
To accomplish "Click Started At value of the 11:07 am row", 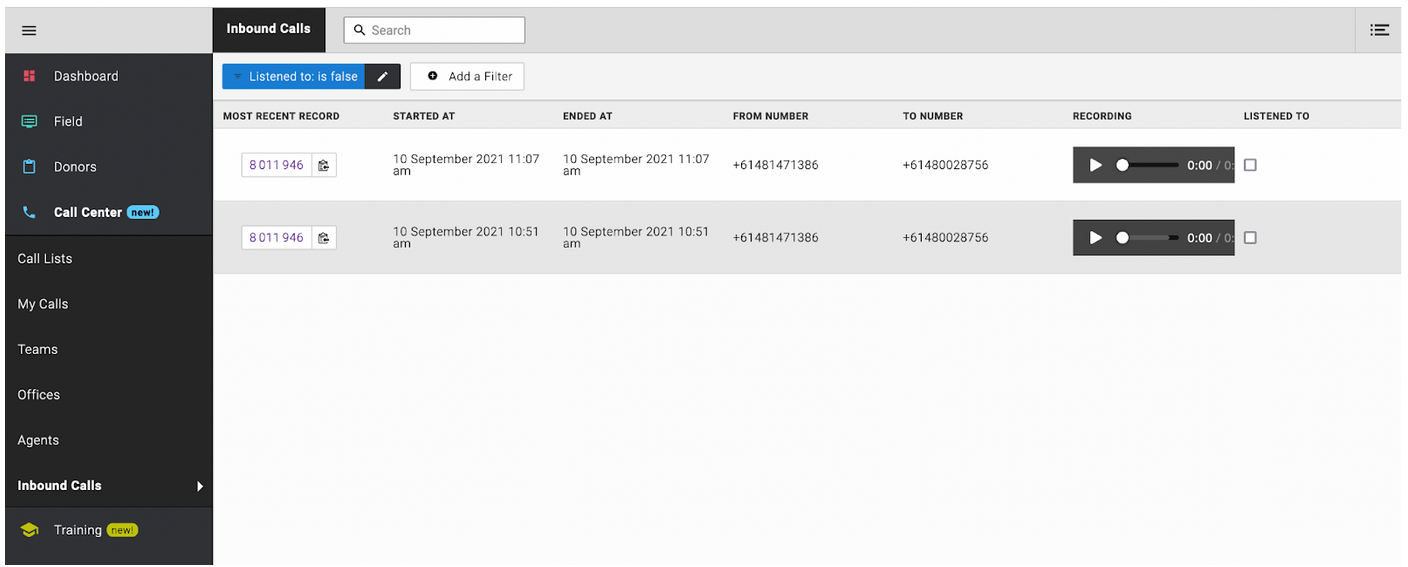I will pos(466,165).
